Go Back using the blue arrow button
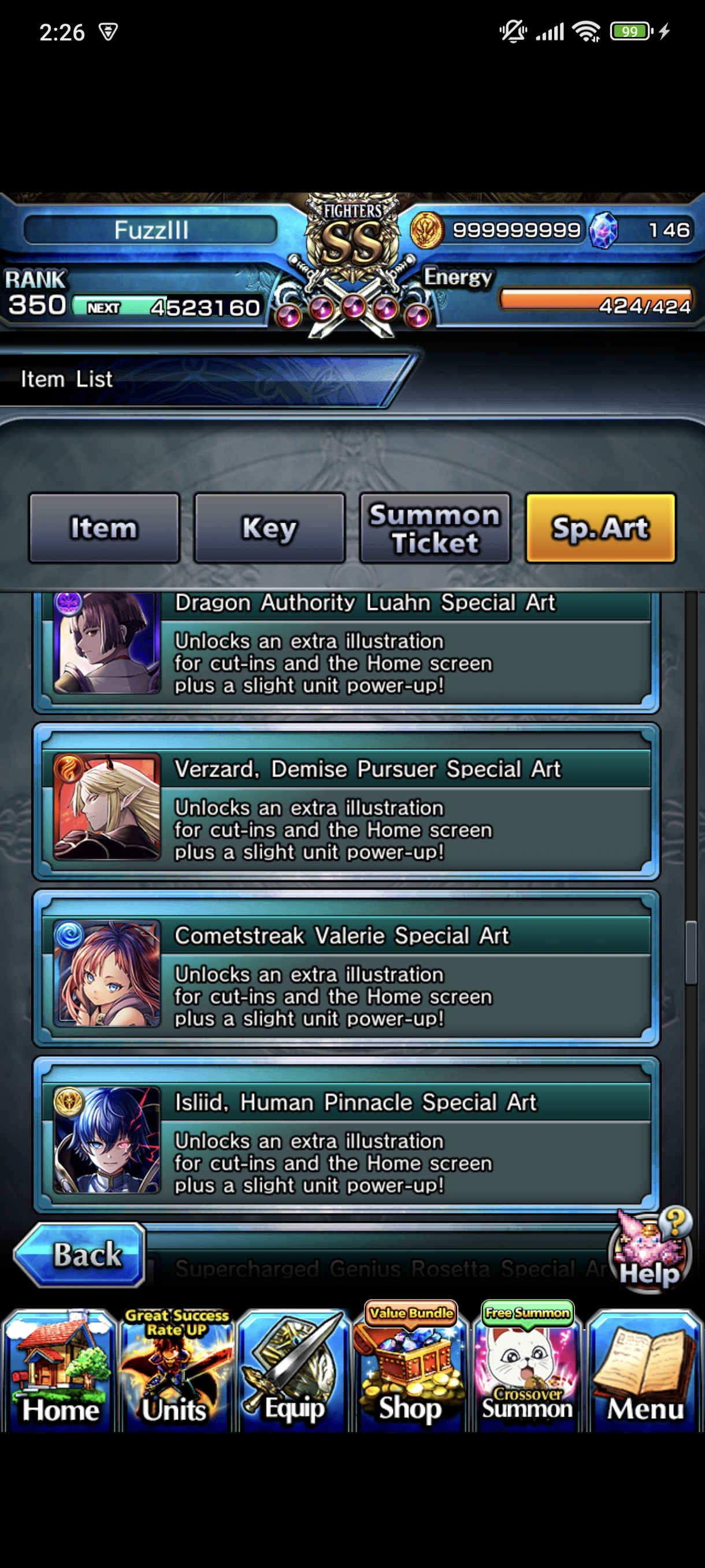Viewport: 705px width, 1568px height. pos(80,1255)
